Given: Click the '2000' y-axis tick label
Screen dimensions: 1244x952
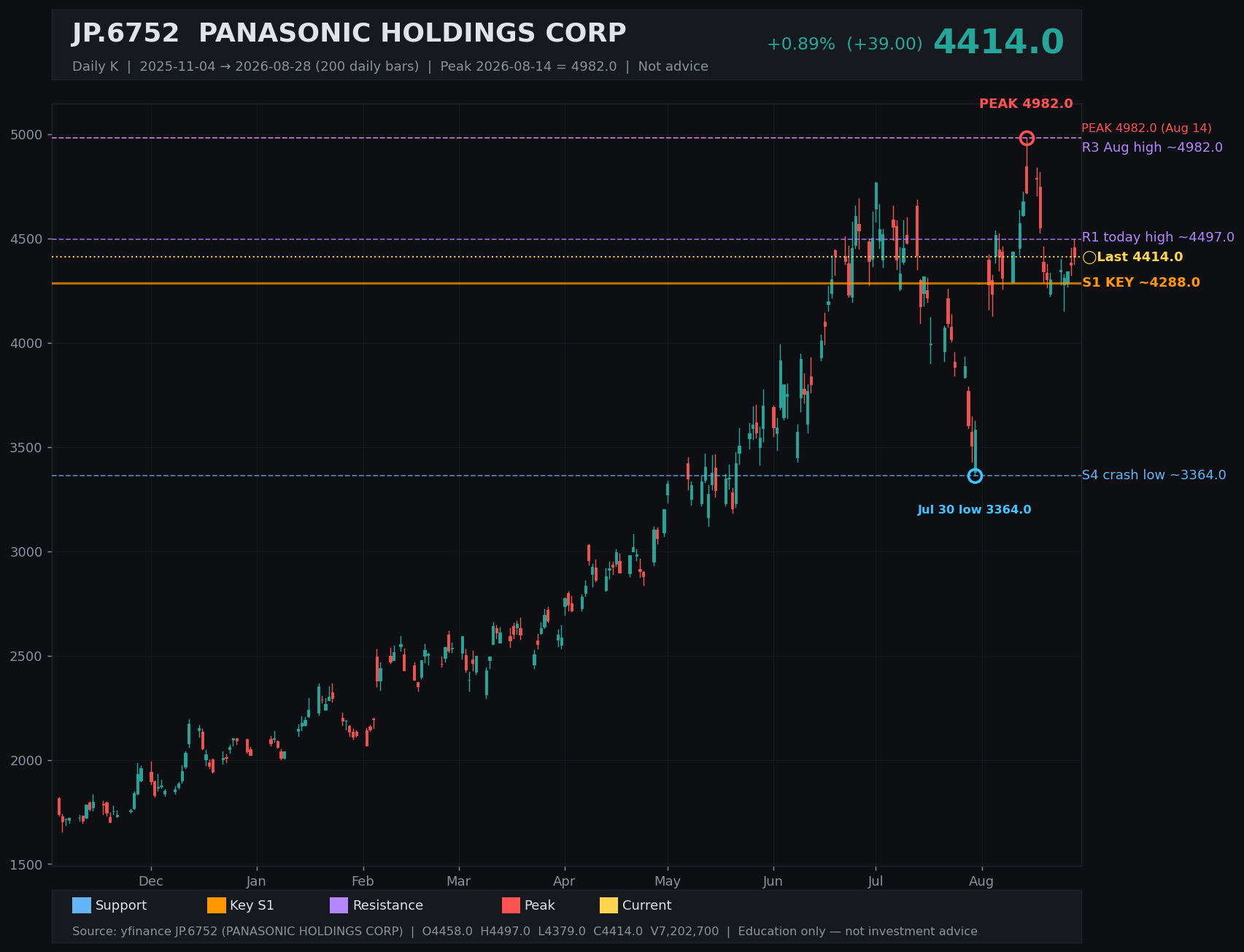Looking at the screenshot, I should (26, 761).
